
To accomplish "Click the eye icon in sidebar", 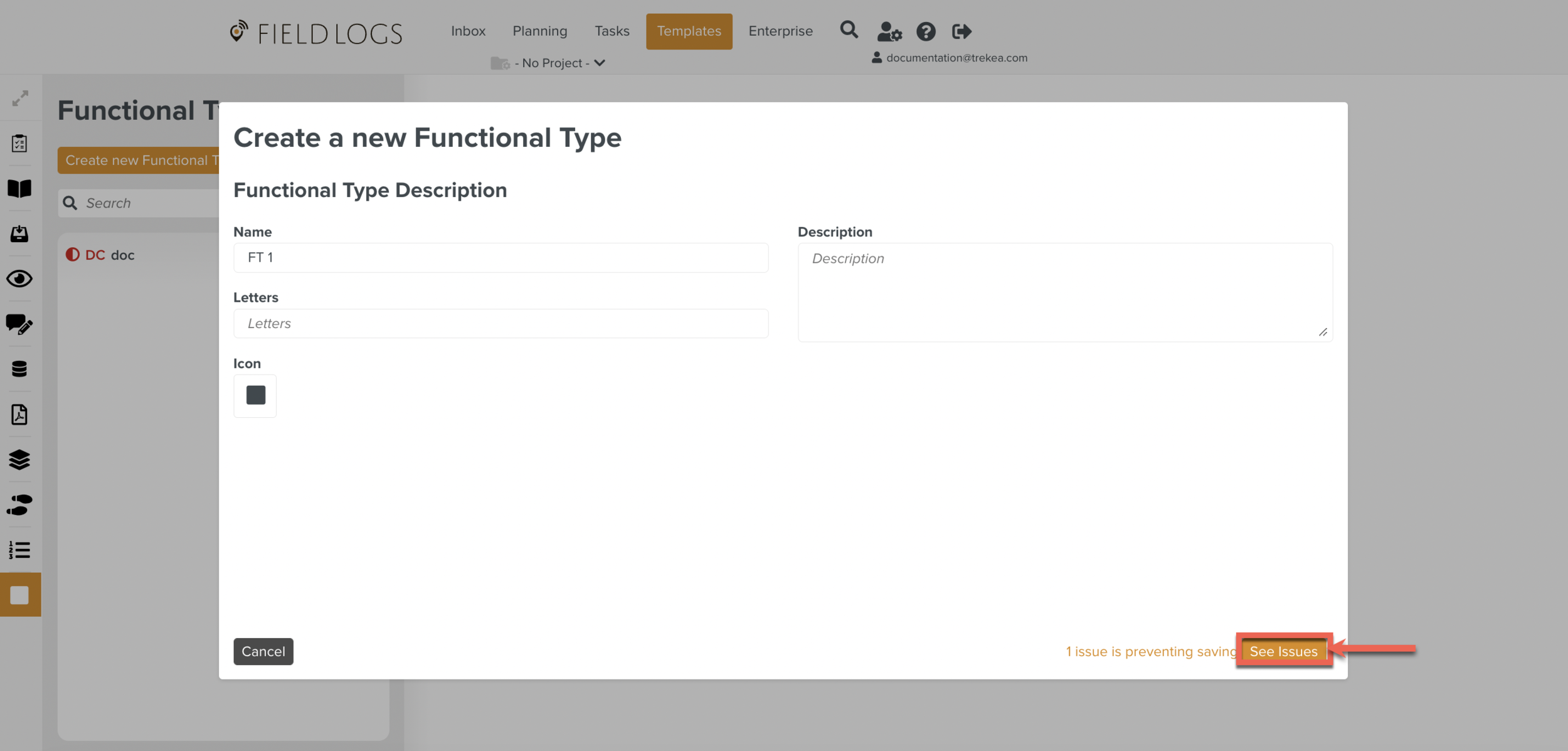I will coord(20,279).
